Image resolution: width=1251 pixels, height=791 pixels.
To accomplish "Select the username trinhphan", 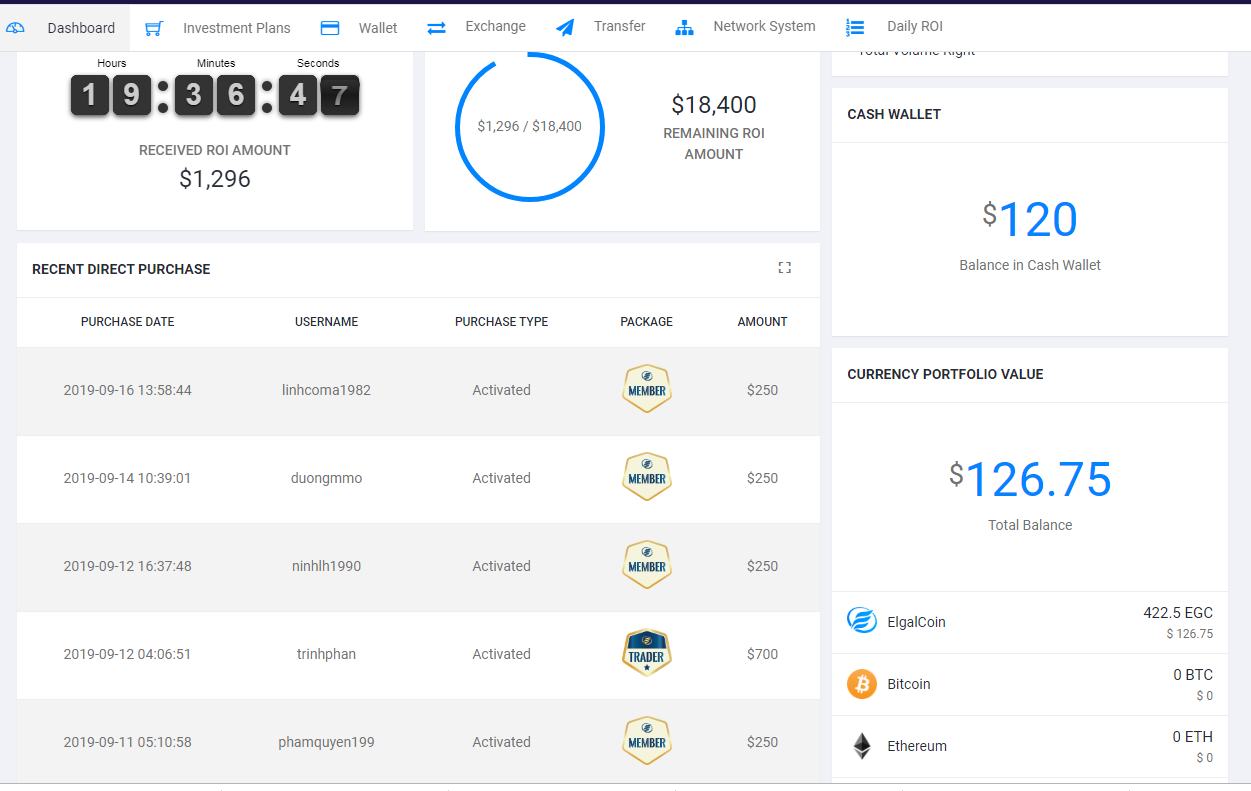I will [x=326, y=654].
